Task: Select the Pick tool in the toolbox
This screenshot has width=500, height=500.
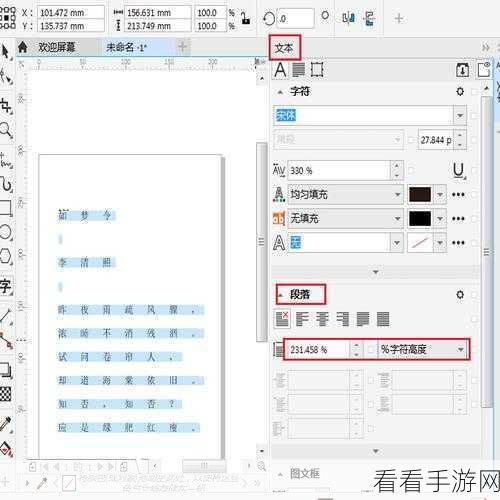Action: (6, 53)
